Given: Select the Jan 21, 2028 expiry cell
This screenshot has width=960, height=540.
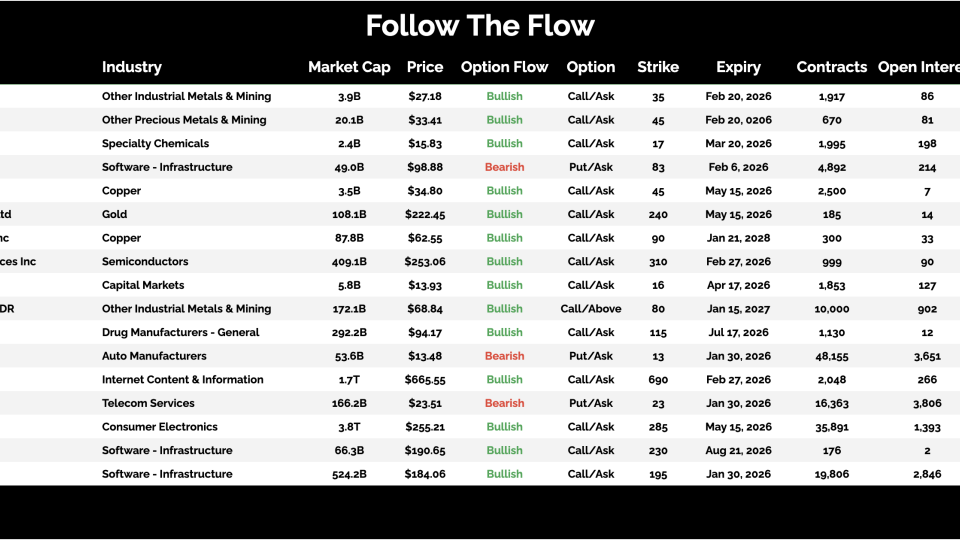Looking at the screenshot, I should pos(738,238).
